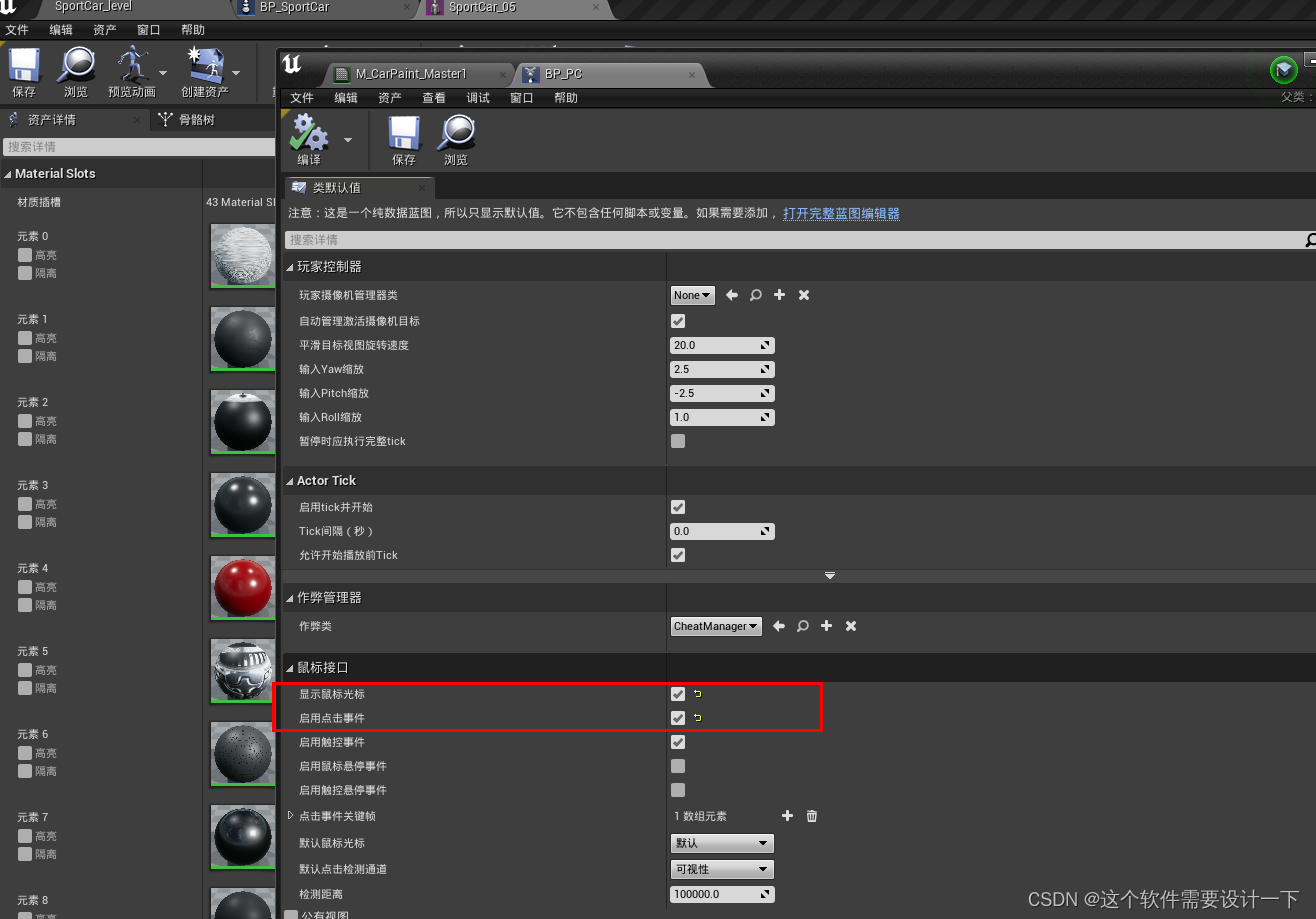Use the selected asset arrow for the 玩家摄像机管理器类 row
1316x919 pixels.
[x=732, y=295]
